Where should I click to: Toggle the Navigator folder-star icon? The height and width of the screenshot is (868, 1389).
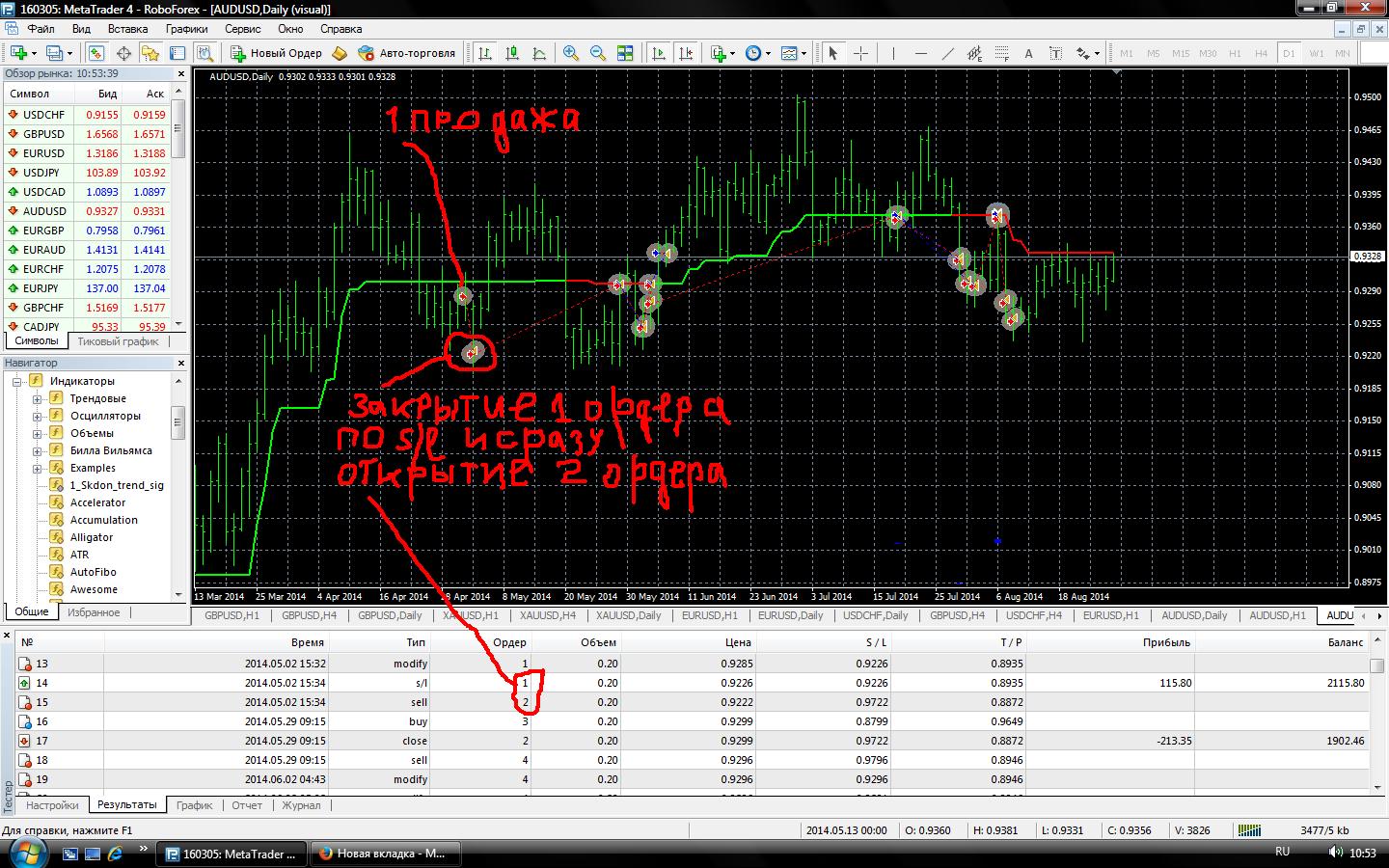click(x=150, y=53)
